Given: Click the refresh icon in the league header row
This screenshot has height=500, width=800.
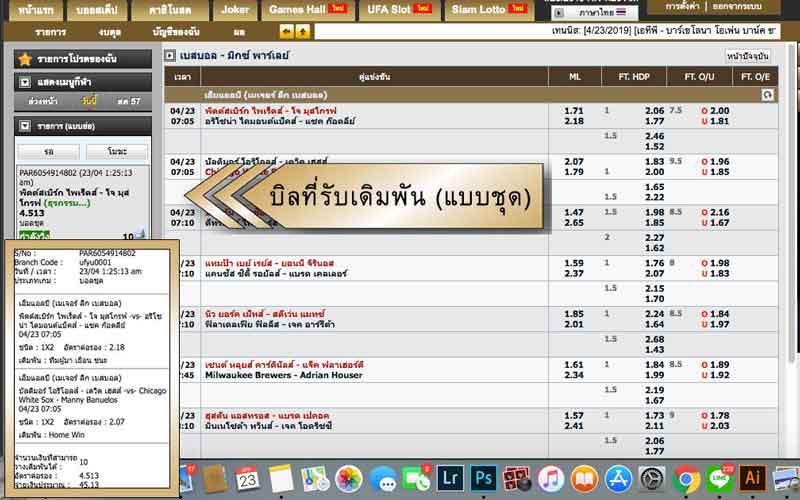Looking at the screenshot, I should click(767, 95).
